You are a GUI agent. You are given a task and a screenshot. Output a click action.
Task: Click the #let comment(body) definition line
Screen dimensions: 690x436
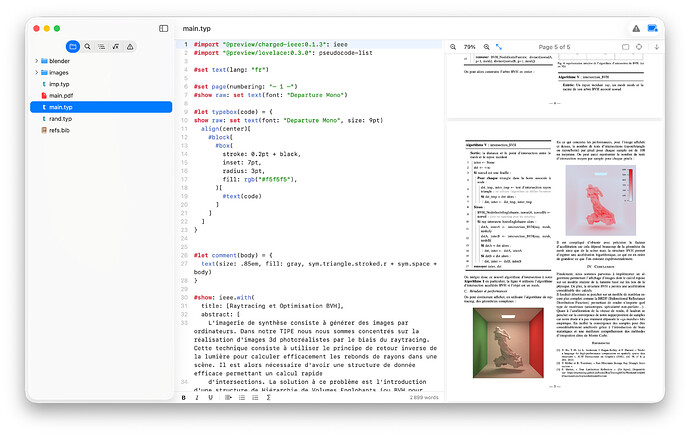pyautogui.click(x=233, y=255)
